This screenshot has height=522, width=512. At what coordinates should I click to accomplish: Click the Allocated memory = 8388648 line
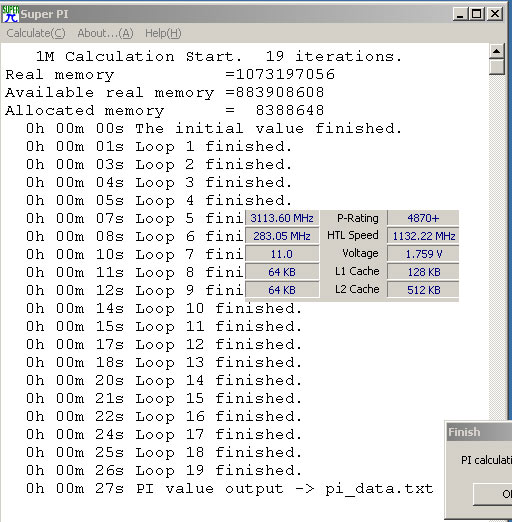tap(165, 111)
